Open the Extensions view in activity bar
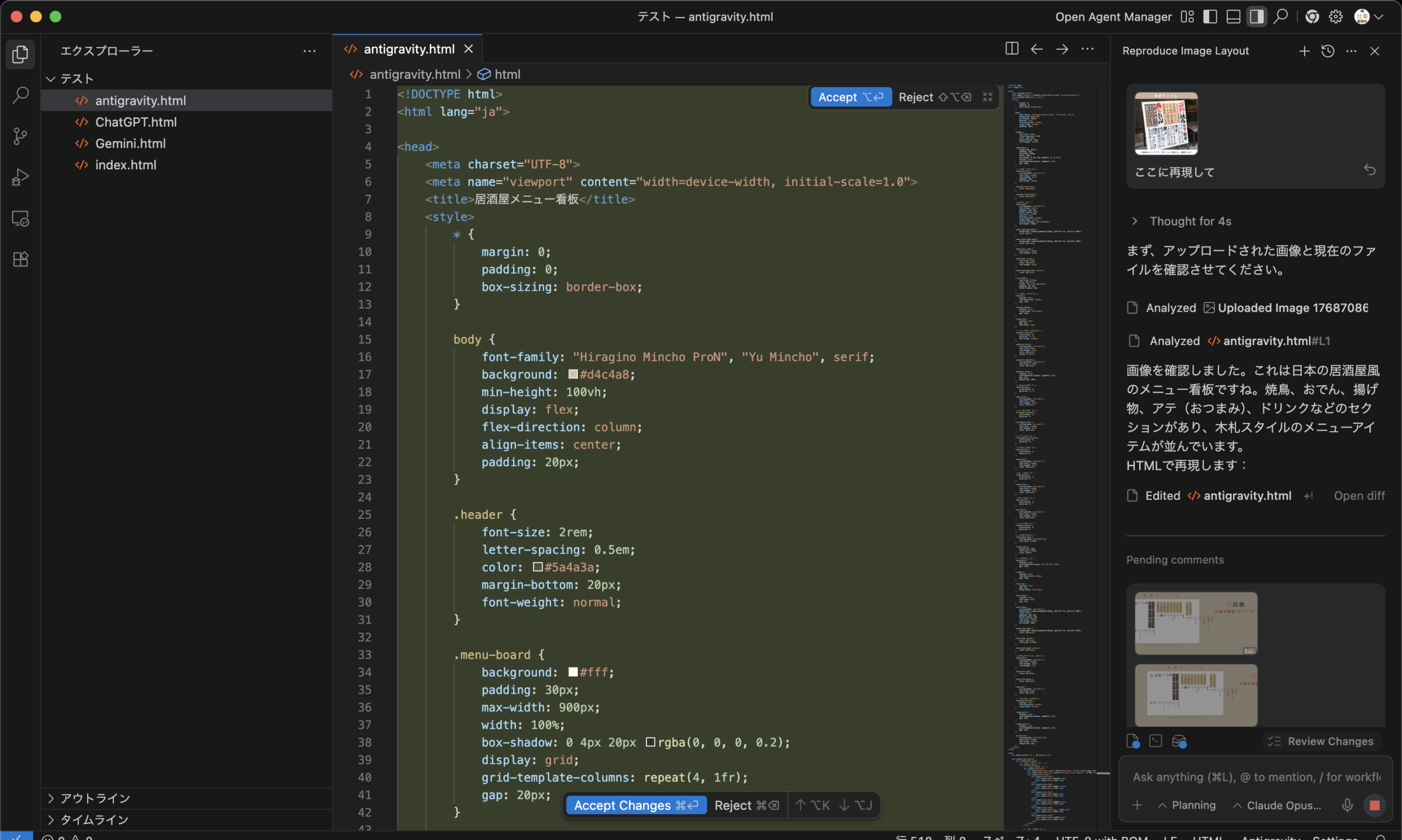 (20, 259)
